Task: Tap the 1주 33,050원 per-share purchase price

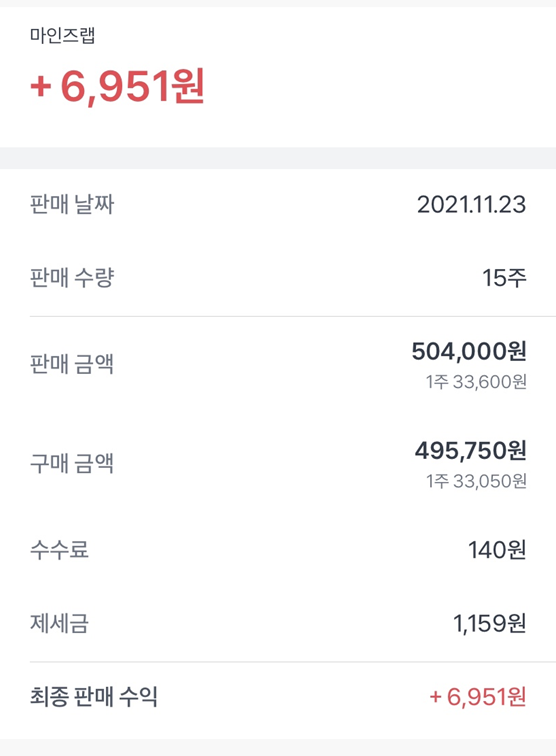Action: click(476, 481)
